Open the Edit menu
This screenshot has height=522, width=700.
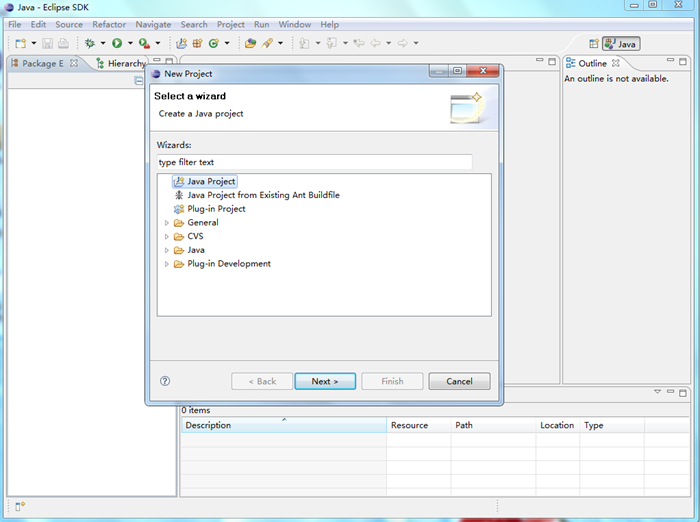coord(38,25)
